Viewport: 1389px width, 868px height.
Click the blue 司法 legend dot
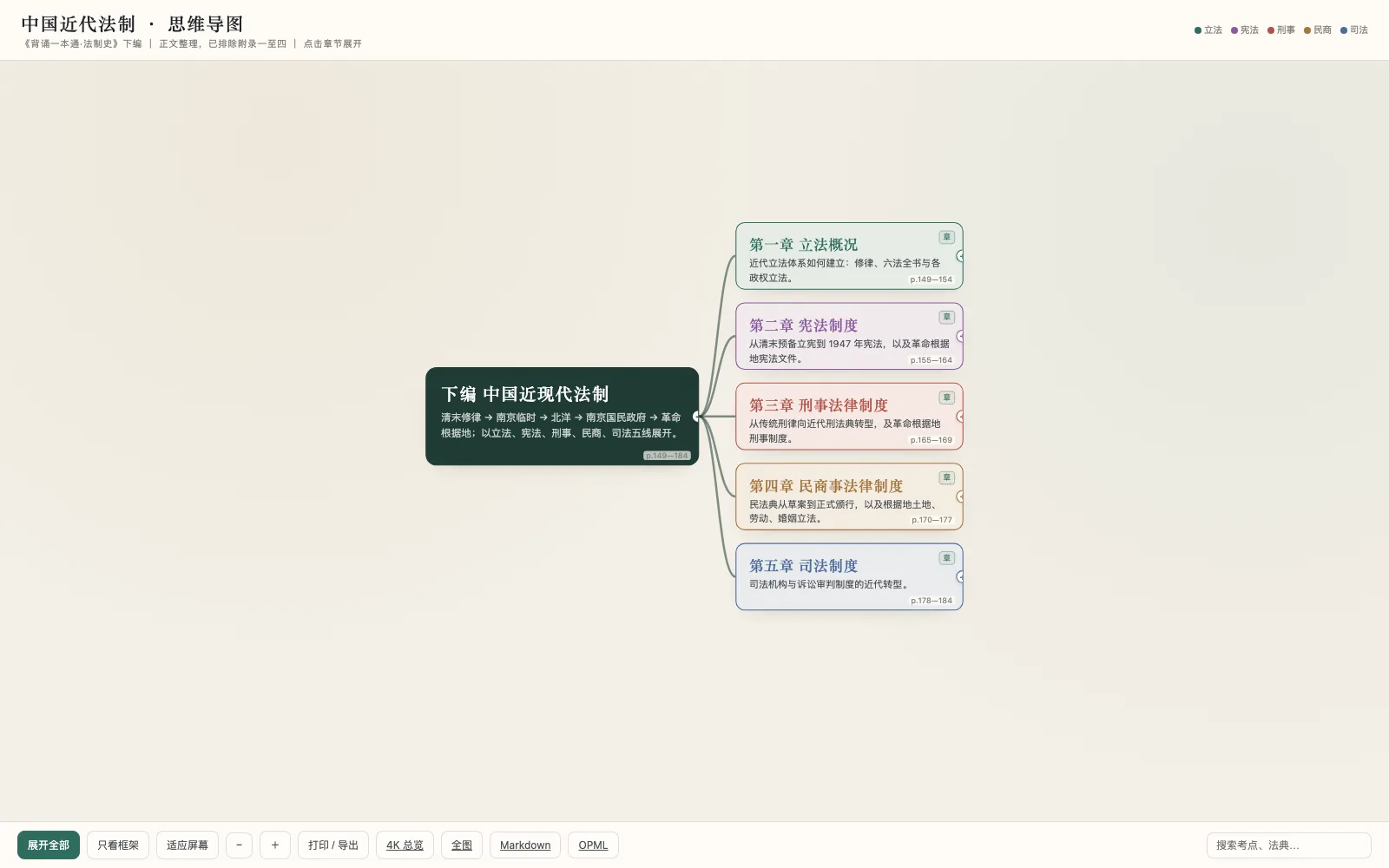1344,30
